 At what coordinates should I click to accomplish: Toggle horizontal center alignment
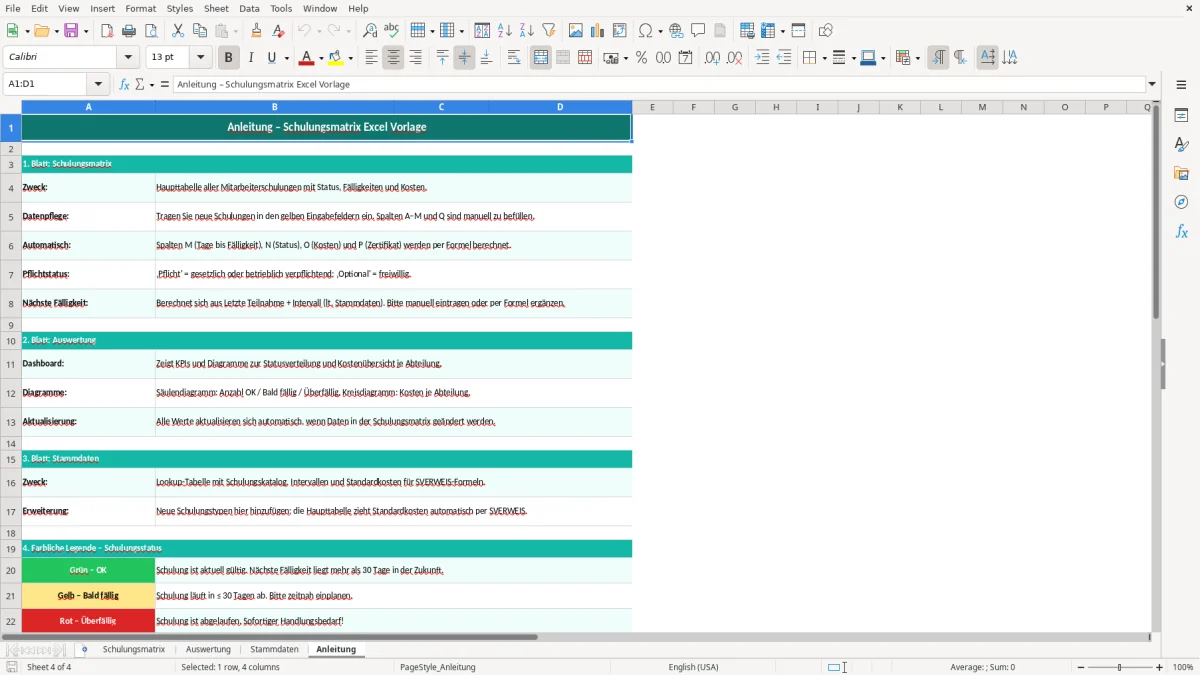[x=393, y=58]
